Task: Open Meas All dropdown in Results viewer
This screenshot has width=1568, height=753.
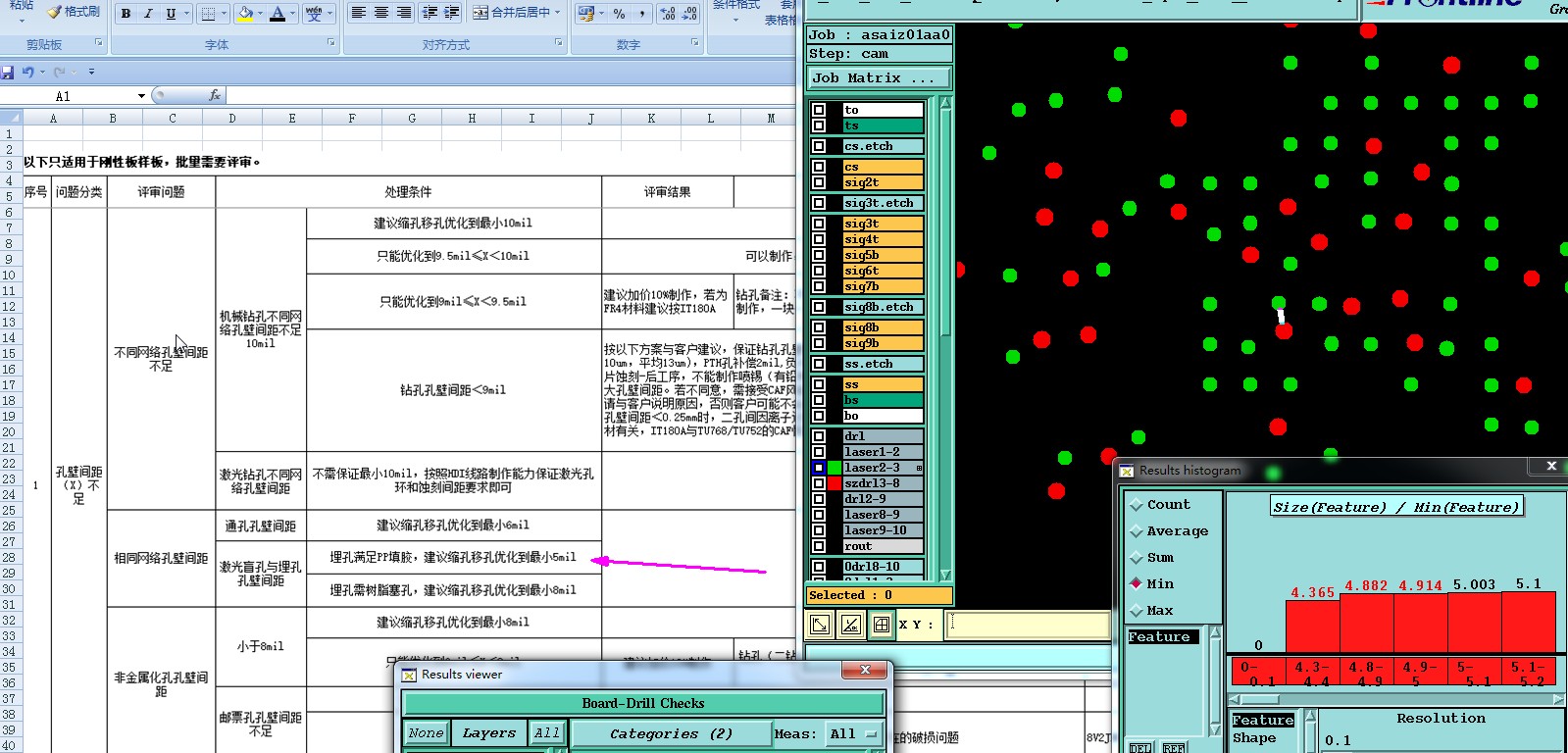Action: tap(855, 733)
